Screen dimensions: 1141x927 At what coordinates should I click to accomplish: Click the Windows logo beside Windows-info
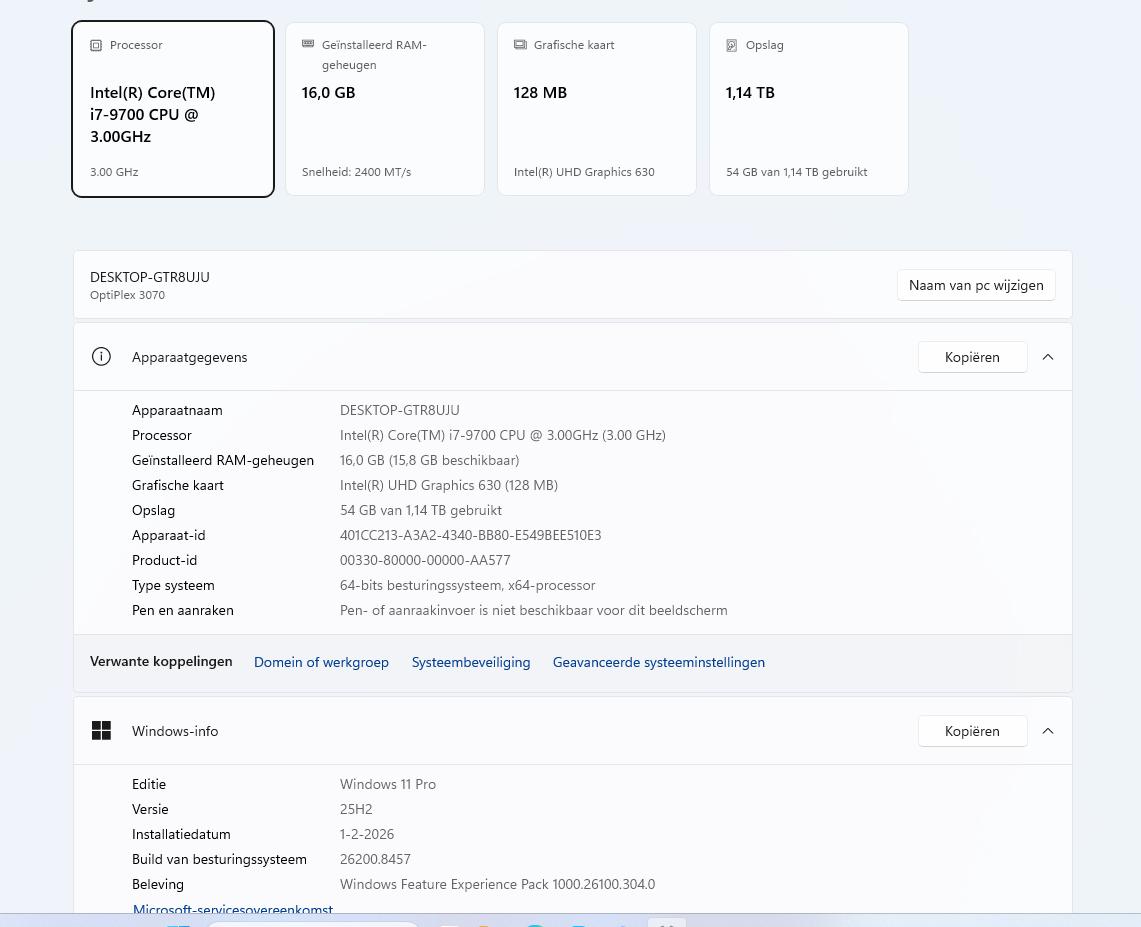[101, 731]
